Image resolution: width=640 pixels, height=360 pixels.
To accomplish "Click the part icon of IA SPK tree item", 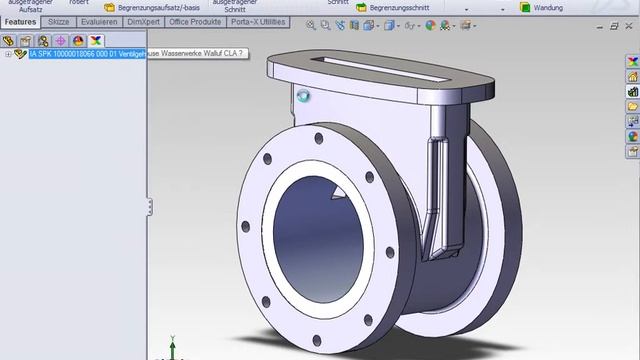I will [x=20, y=53].
